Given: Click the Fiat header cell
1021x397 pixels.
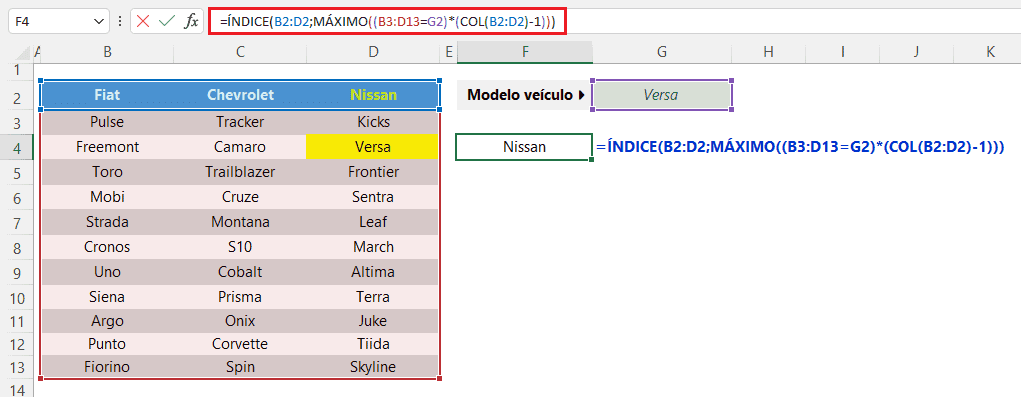Looking at the screenshot, I should pos(107,95).
